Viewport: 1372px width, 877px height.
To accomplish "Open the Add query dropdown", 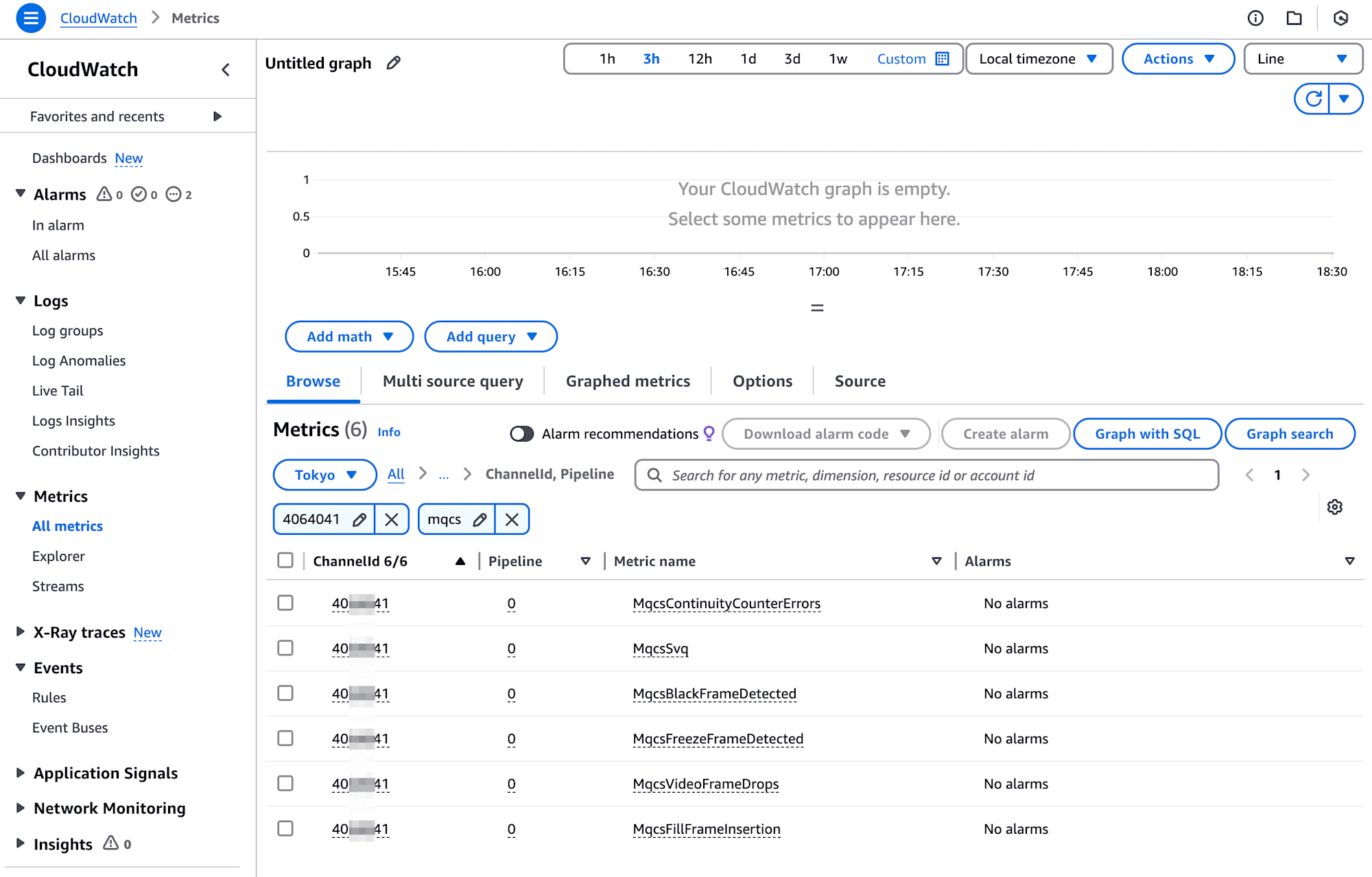I will (x=490, y=337).
